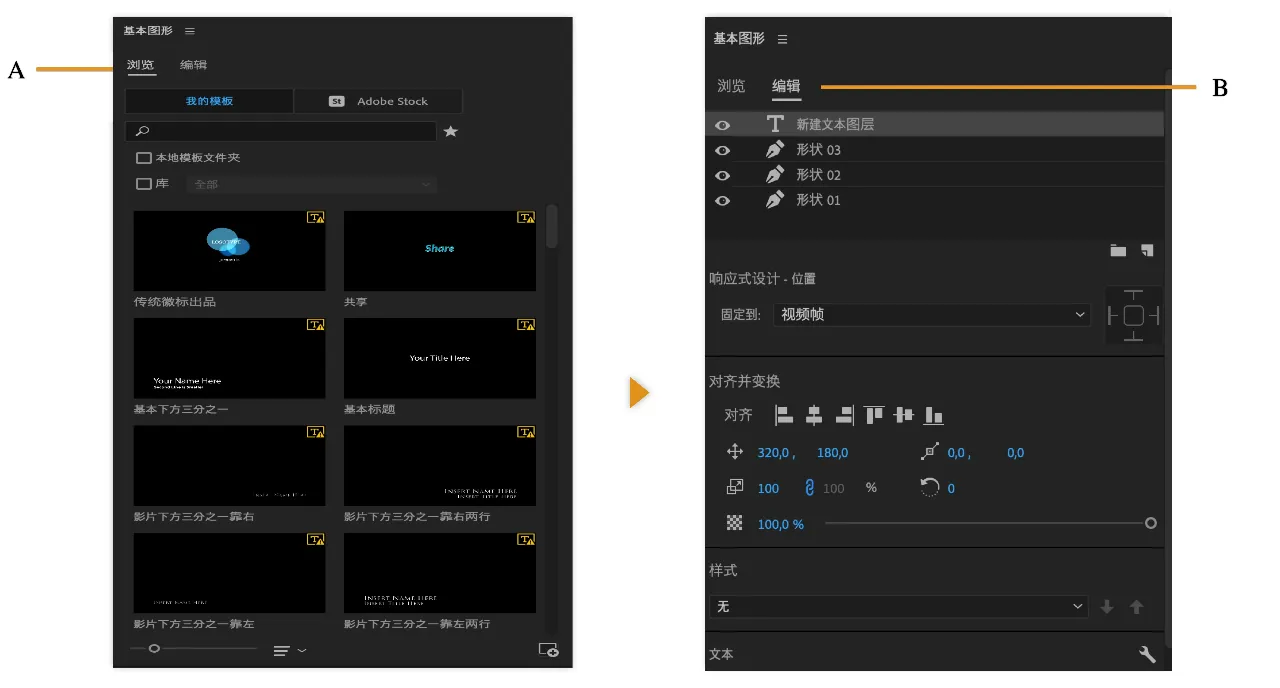Click the template search field
This screenshot has height=688, width=1280.
pyautogui.click(x=281, y=131)
